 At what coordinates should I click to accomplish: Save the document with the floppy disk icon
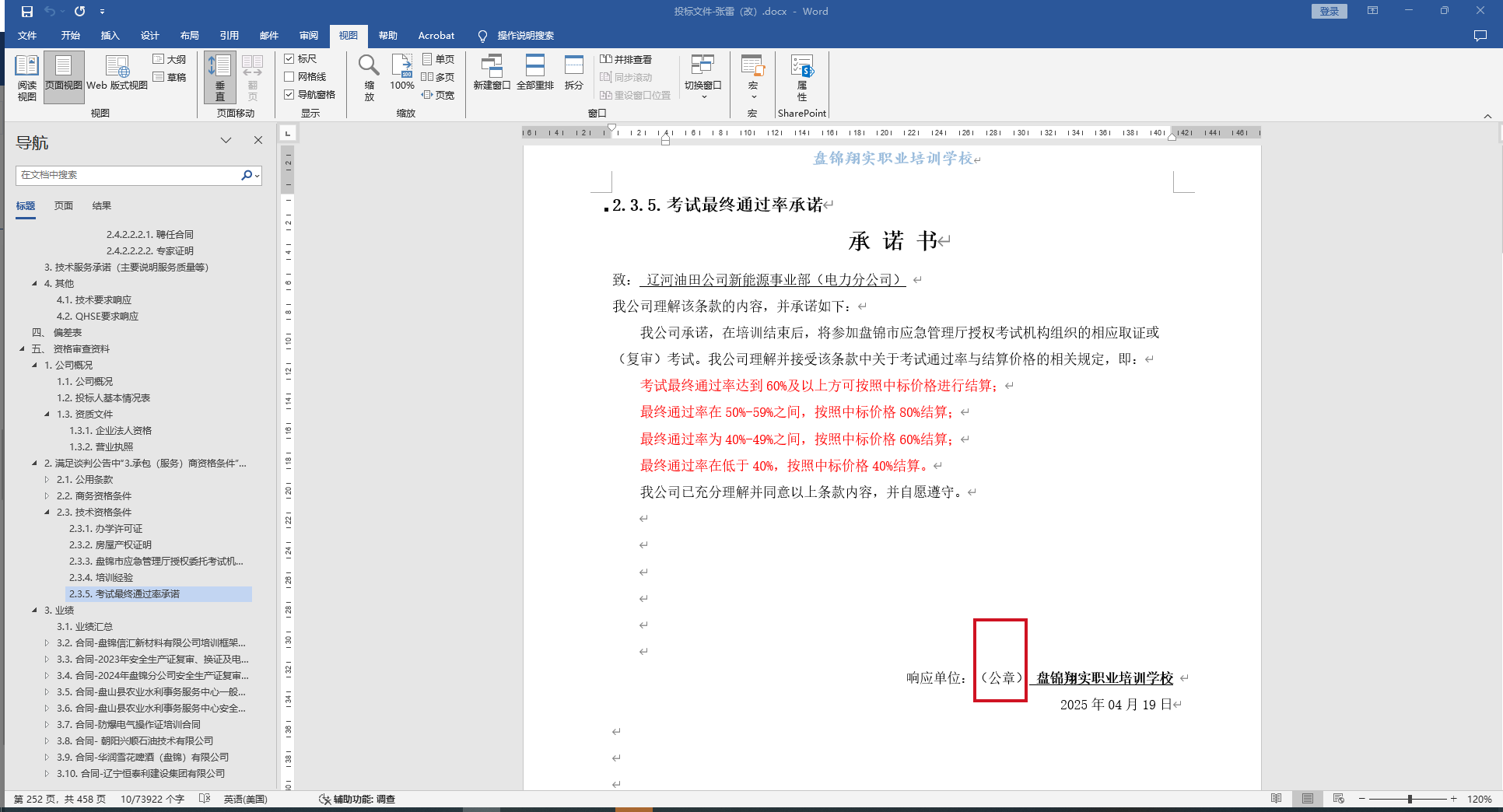[27, 12]
